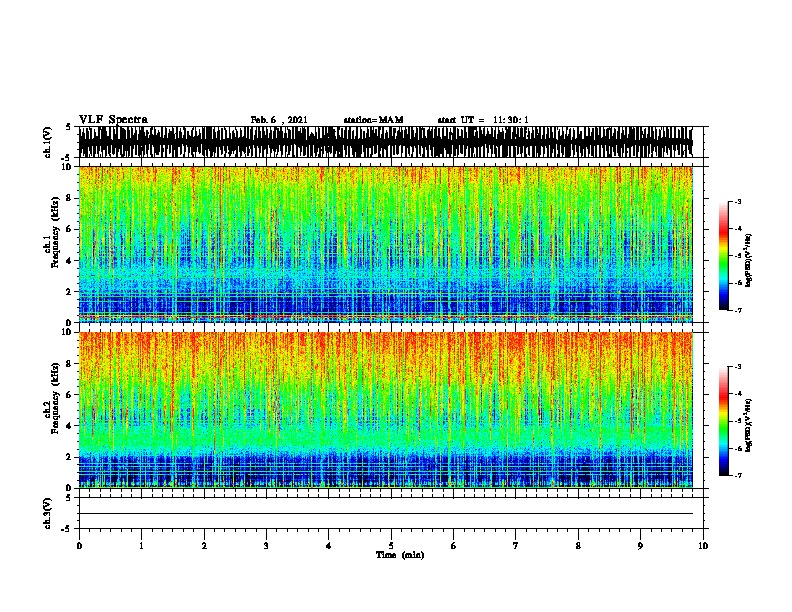The height and width of the screenshot is (612, 792).
Task: Select the ch.2 color bar log(PSD) unit label
Action: 748,425
